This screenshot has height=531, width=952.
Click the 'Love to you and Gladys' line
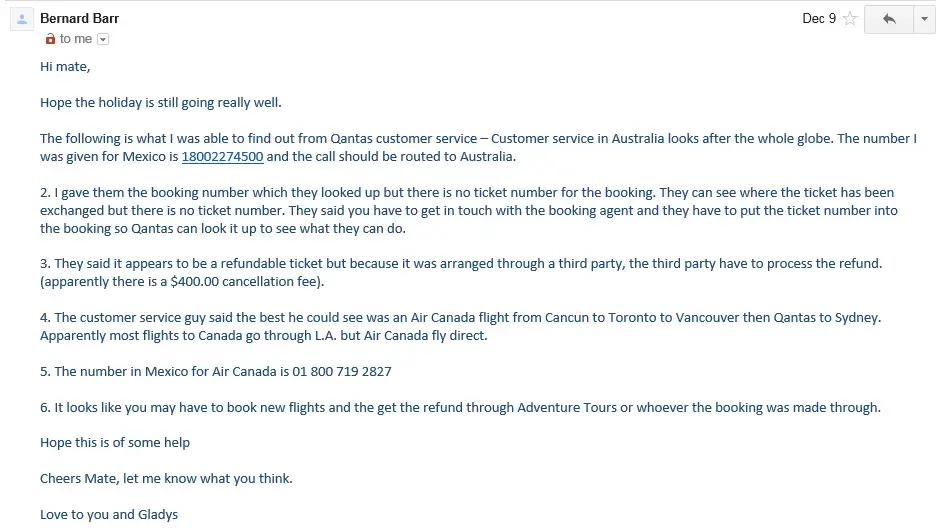pos(109,515)
